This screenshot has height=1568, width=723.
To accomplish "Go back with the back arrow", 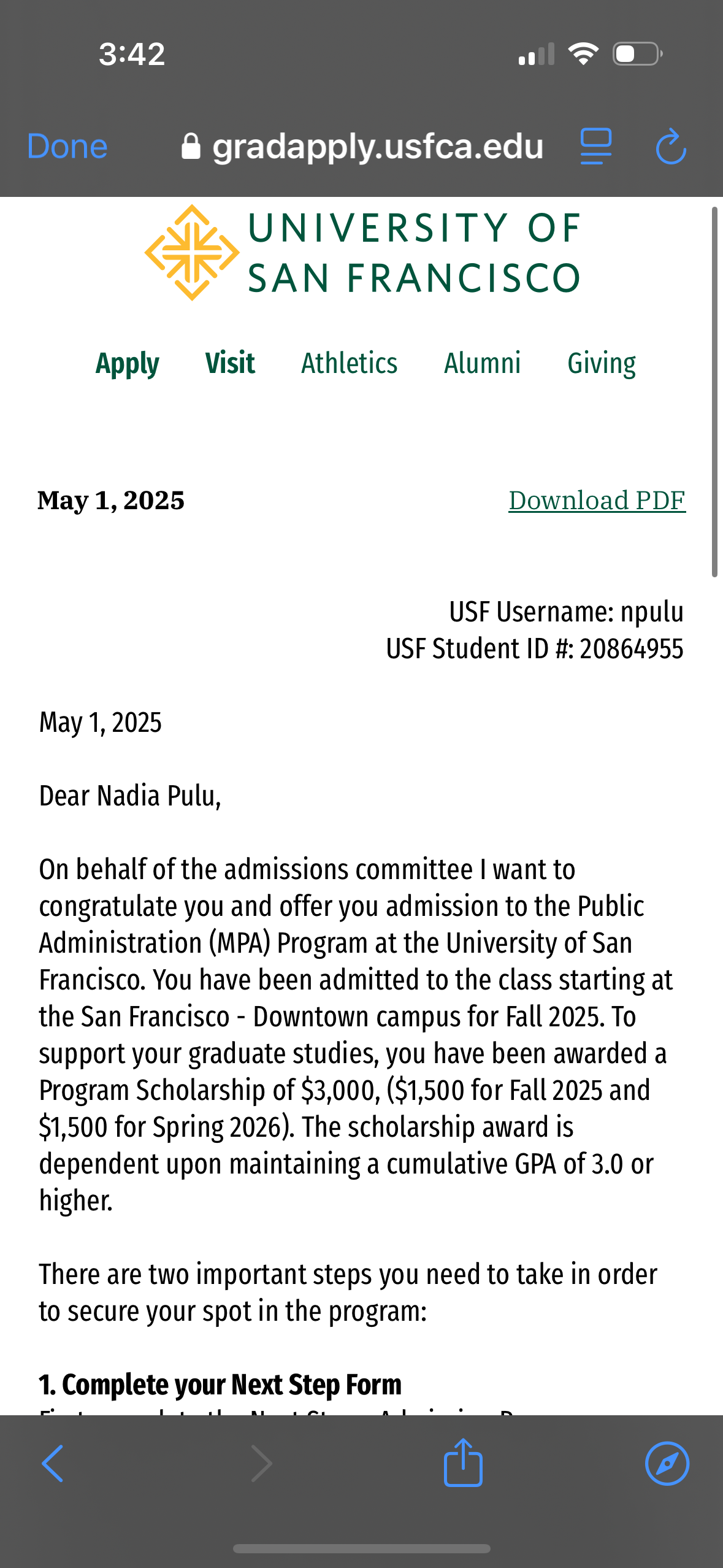I will (x=53, y=1463).
